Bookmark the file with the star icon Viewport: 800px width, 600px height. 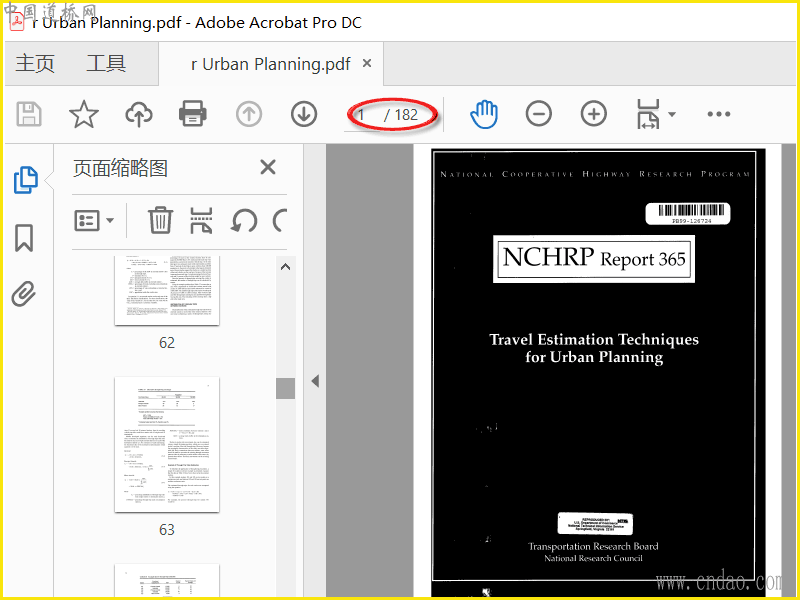click(x=84, y=114)
